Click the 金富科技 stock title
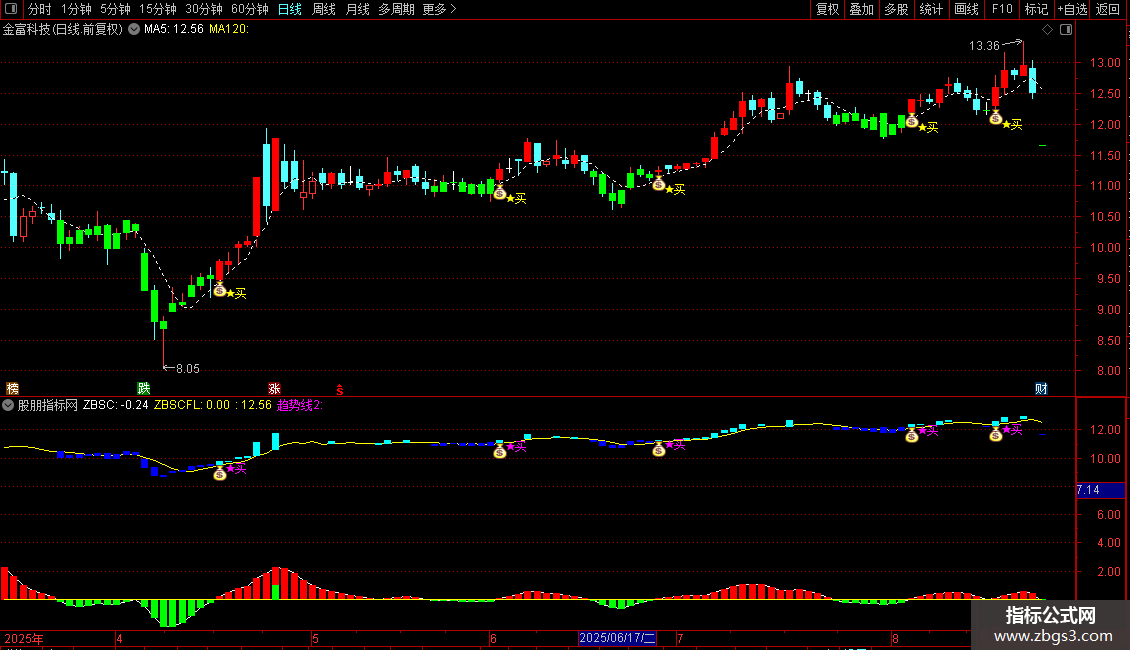Image resolution: width=1130 pixels, height=650 pixels. coord(63,29)
